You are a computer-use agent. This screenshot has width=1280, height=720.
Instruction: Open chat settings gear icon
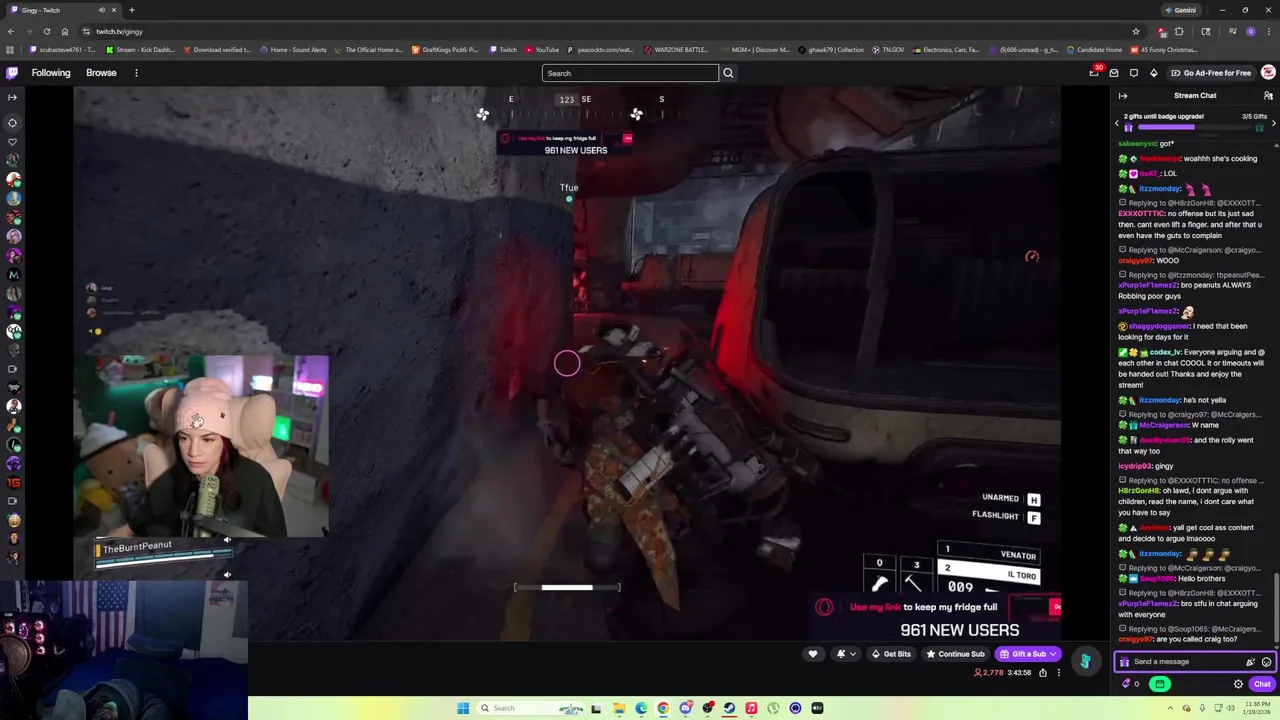tap(1238, 684)
